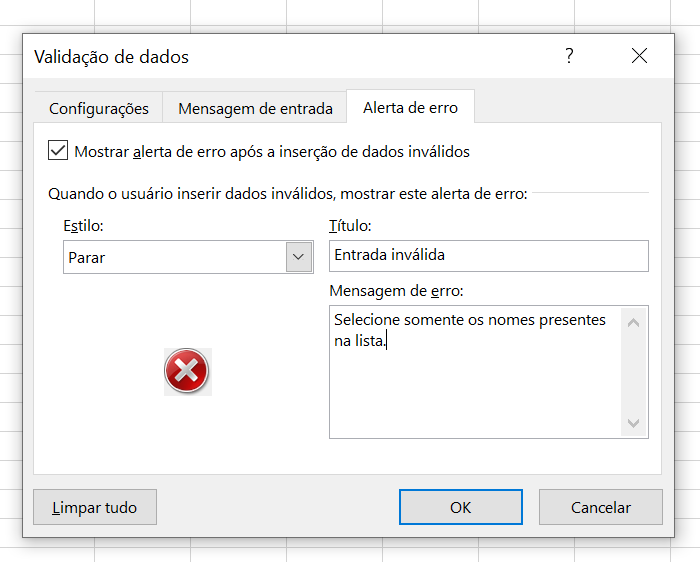Click the Limpar tudo button
Screen dimensions: 700x562
point(95,507)
